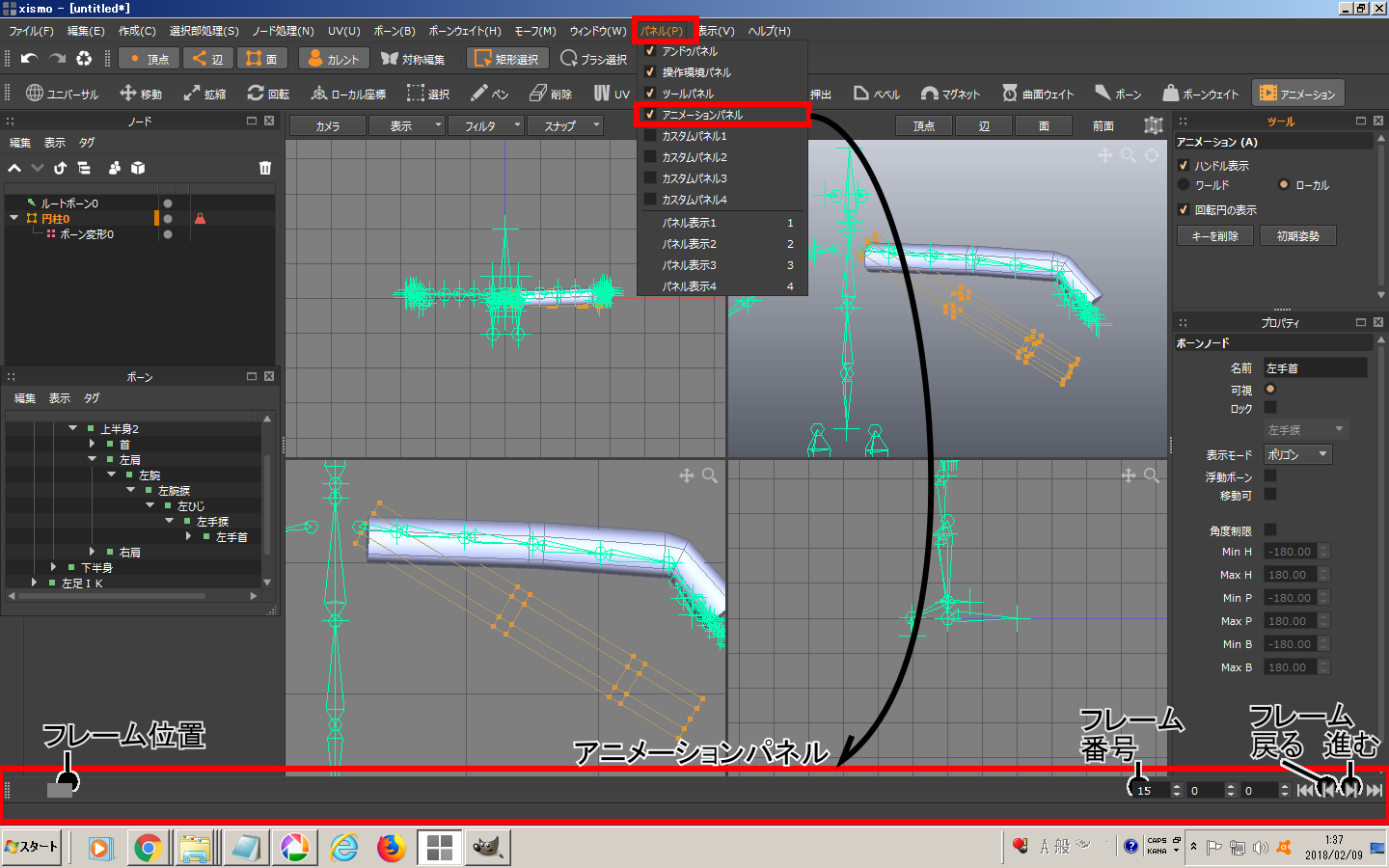Toggle the アンドゥパネル menu checkbox
The height and width of the screenshot is (868, 1389).
pyautogui.click(x=650, y=51)
